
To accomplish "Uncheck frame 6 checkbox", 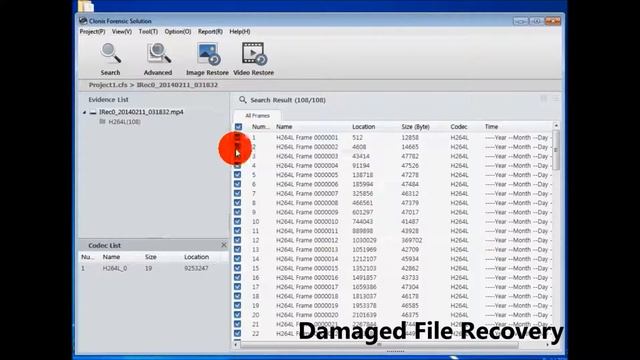I will point(238,184).
